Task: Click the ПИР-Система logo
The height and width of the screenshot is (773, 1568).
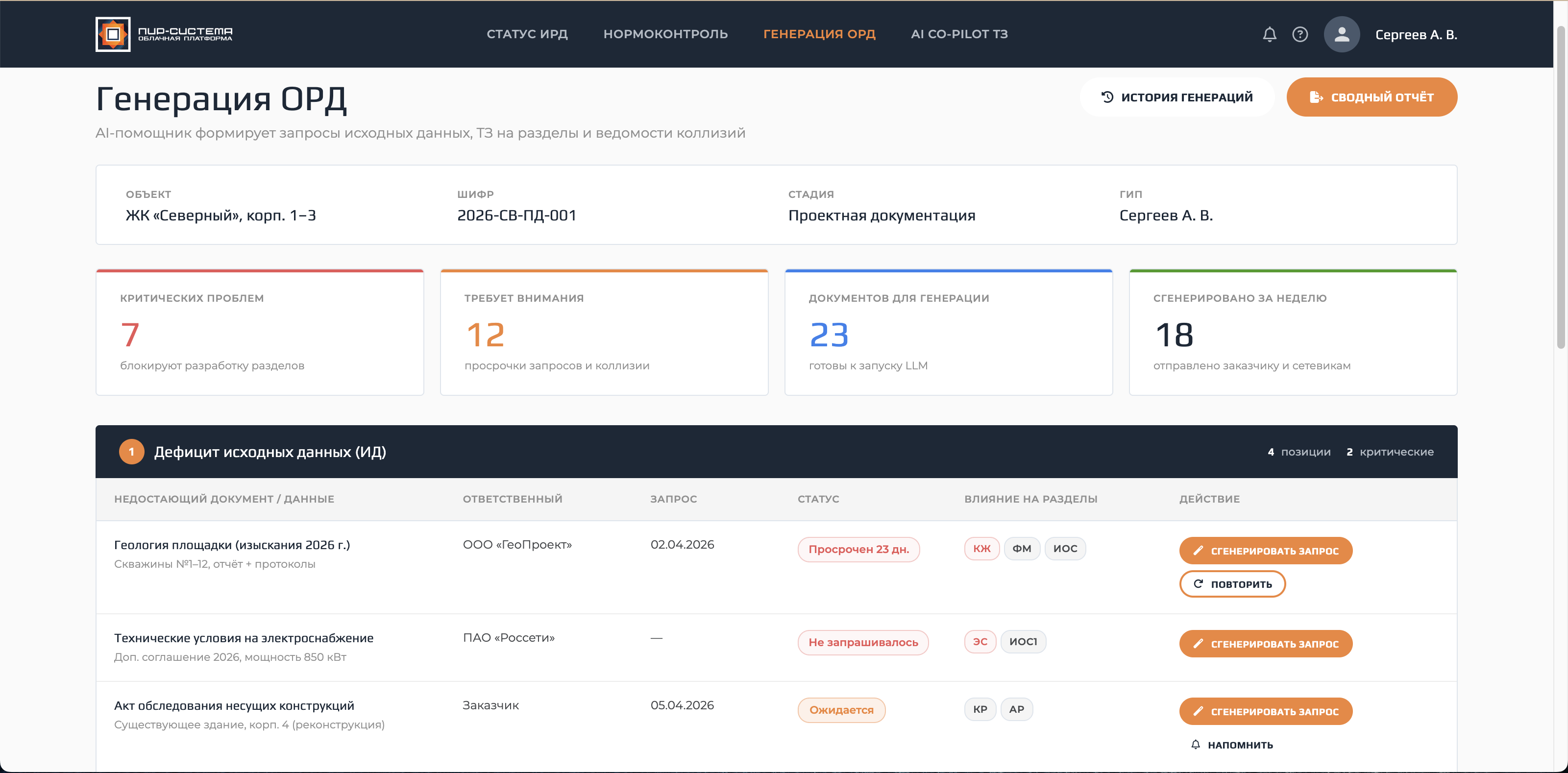Action: (x=164, y=34)
